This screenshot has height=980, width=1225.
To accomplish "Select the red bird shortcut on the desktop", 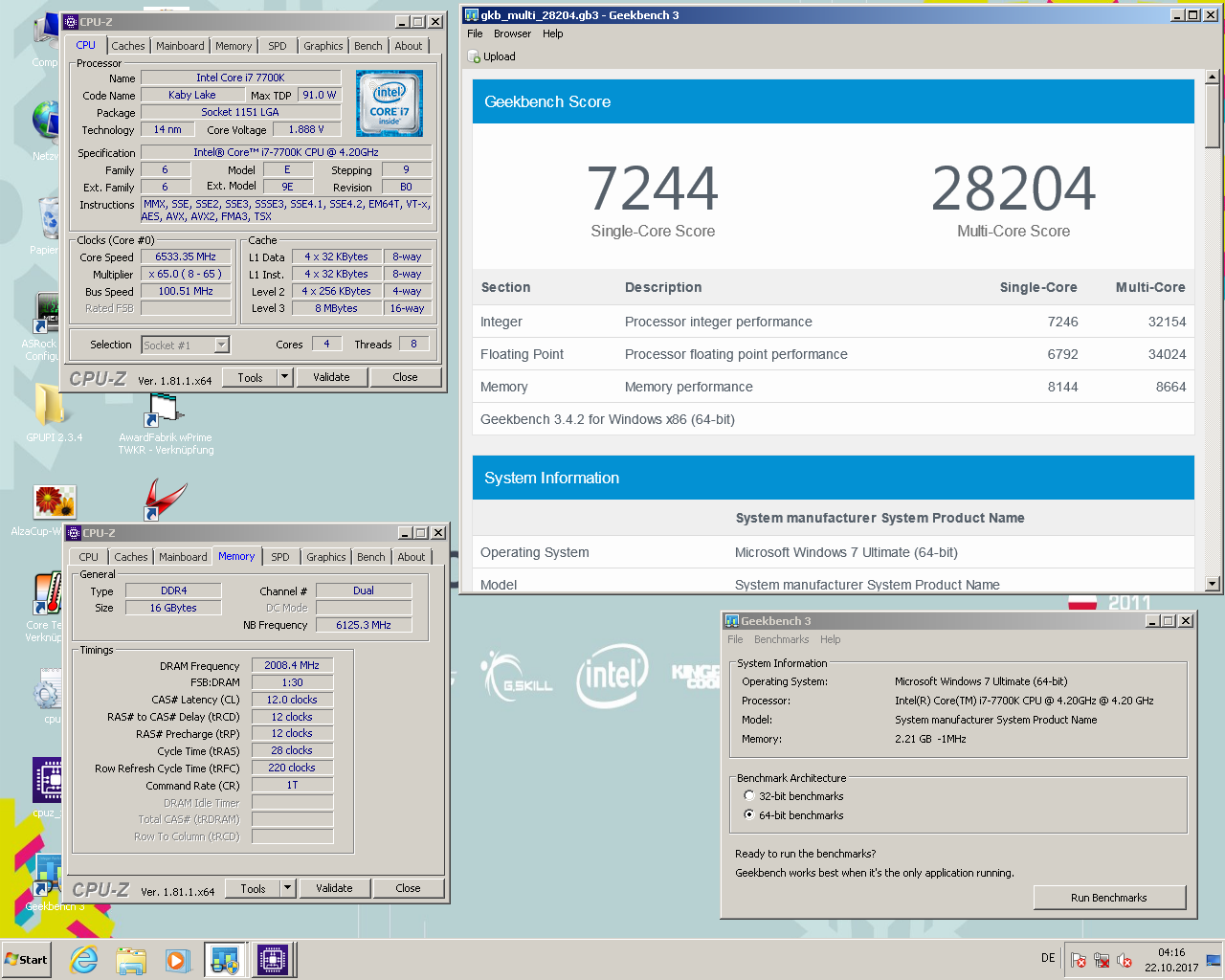I will pyautogui.click(x=165, y=500).
